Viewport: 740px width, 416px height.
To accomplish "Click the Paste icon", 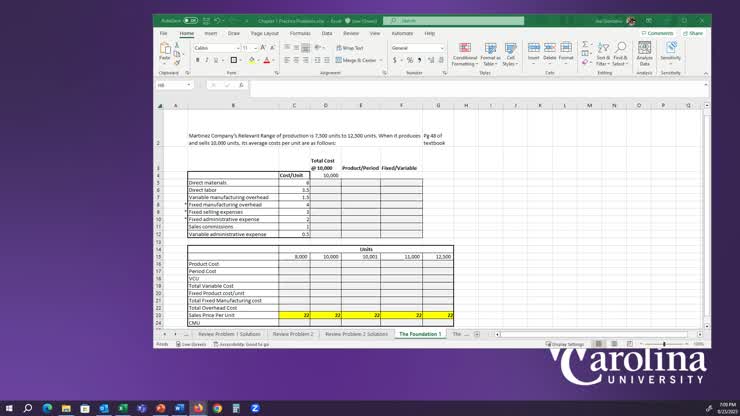I will 165,50.
